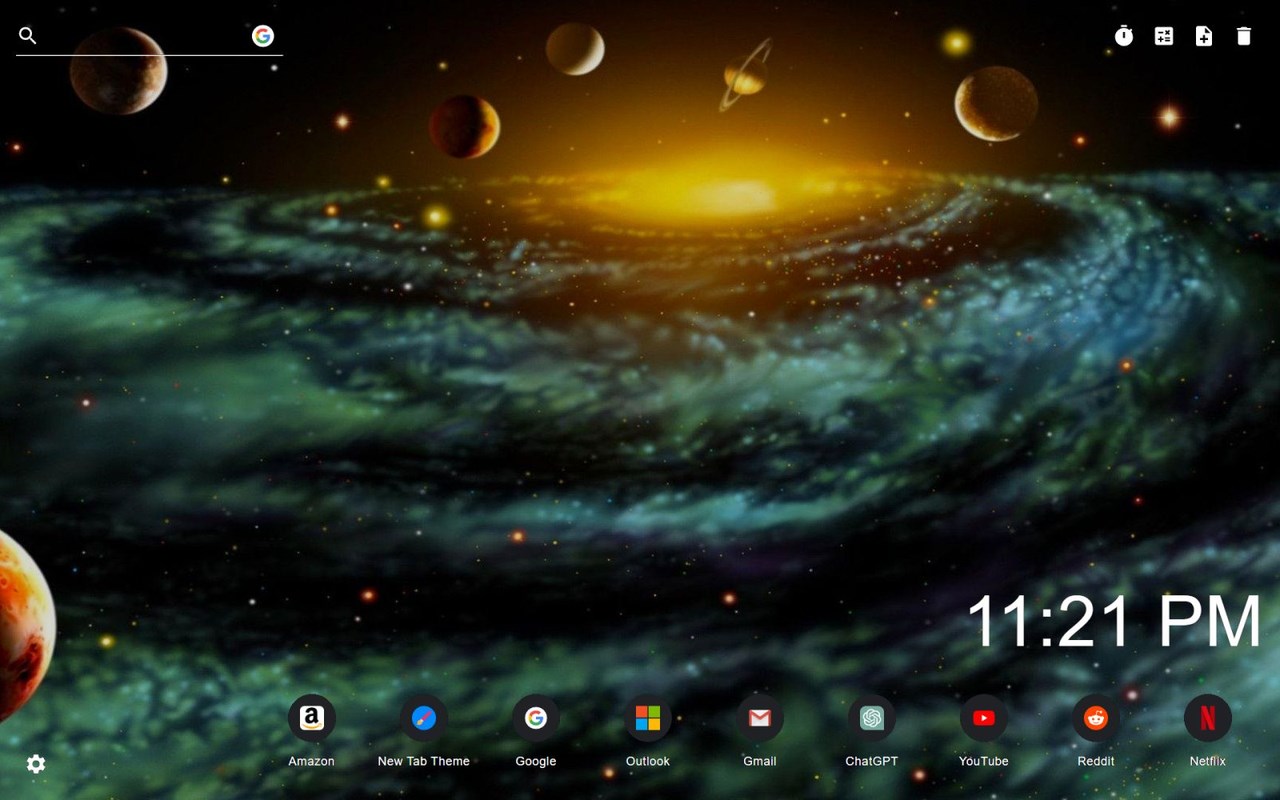Click the New Tab Theme text label
This screenshot has height=800, width=1280.
point(424,761)
